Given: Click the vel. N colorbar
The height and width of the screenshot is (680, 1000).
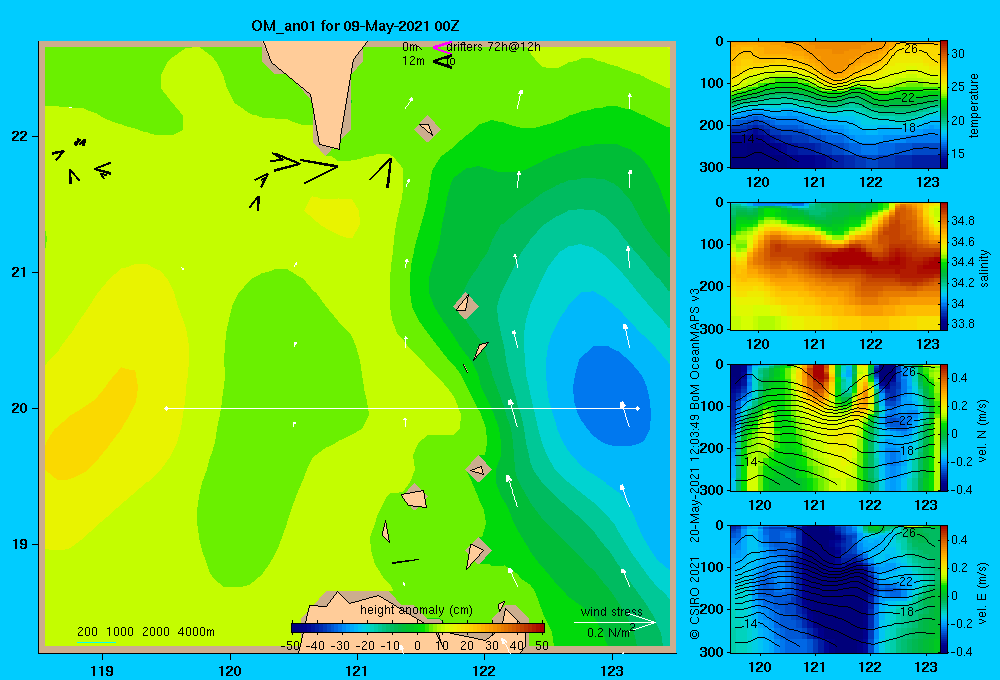Looking at the screenshot, I should click(x=943, y=427).
